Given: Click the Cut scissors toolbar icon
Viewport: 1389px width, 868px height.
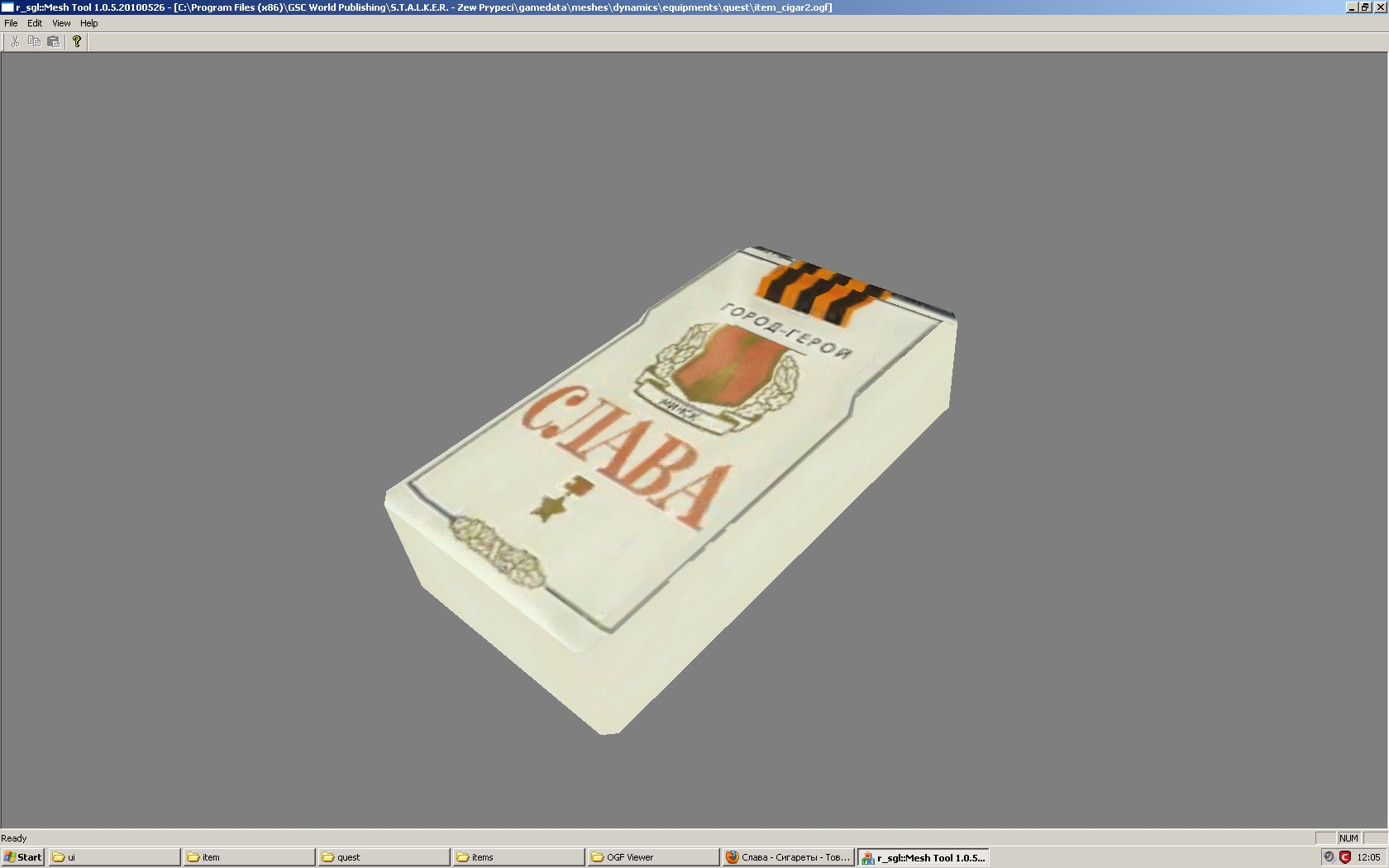Looking at the screenshot, I should point(15,41).
